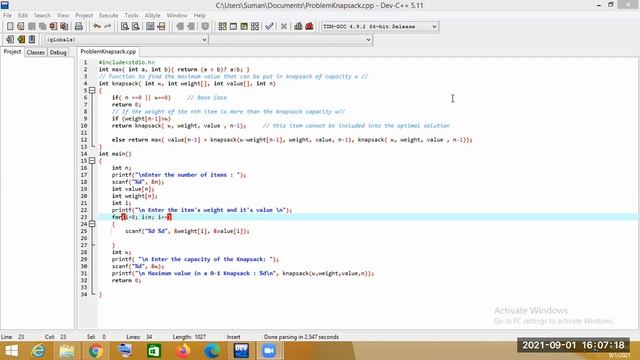Click the Profile analysis bar chart icon
640x360 pixels.
point(298,27)
